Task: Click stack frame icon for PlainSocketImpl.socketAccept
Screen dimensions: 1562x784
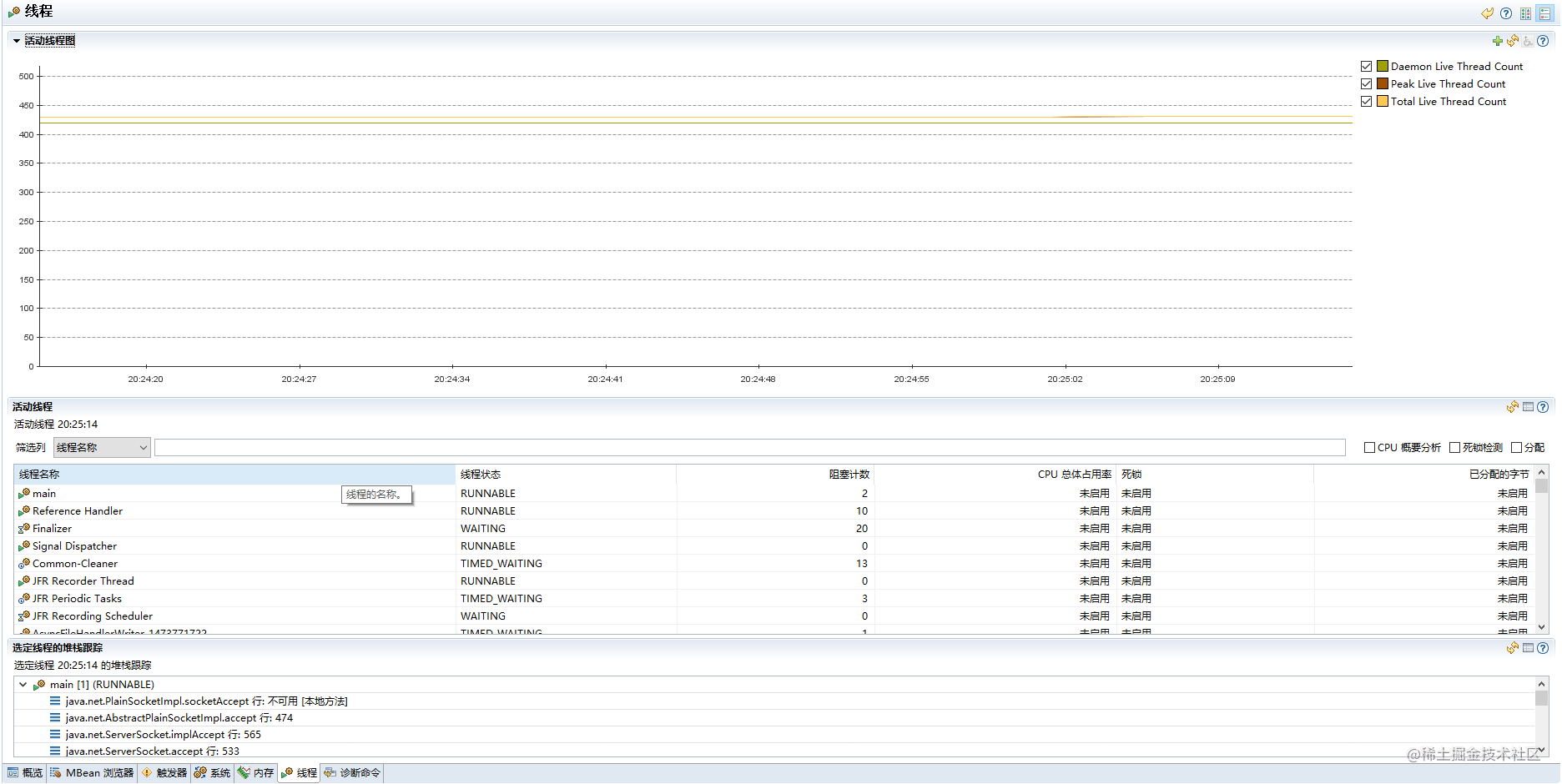Action: pyautogui.click(x=55, y=701)
